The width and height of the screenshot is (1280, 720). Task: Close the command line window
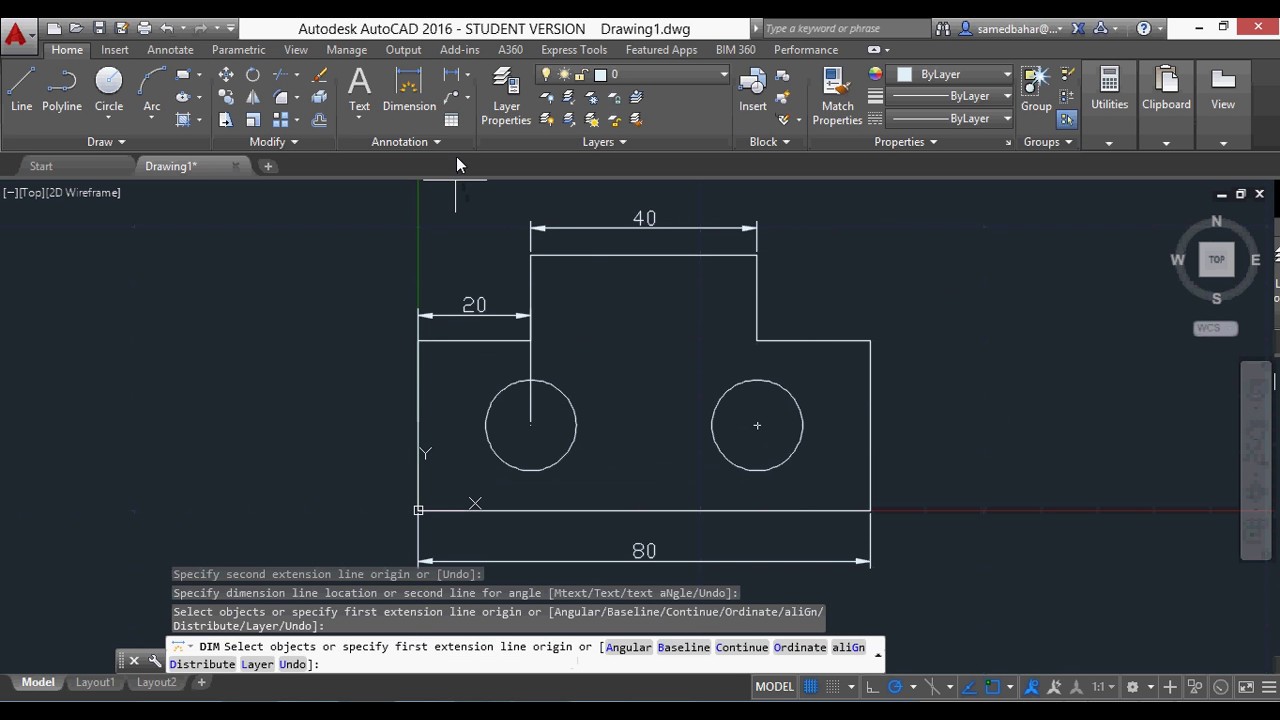134,661
